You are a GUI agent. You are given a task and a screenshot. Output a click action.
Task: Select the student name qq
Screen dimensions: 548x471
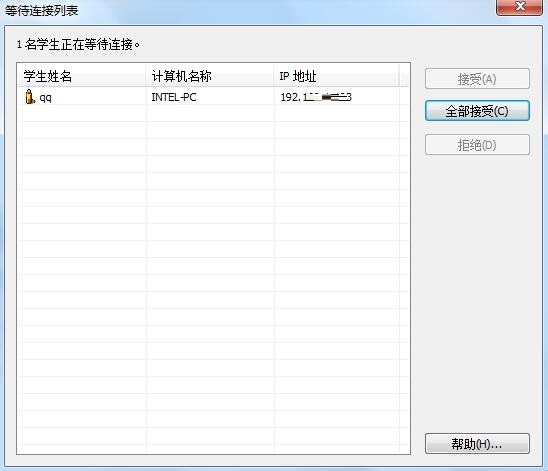pos(45,97)
